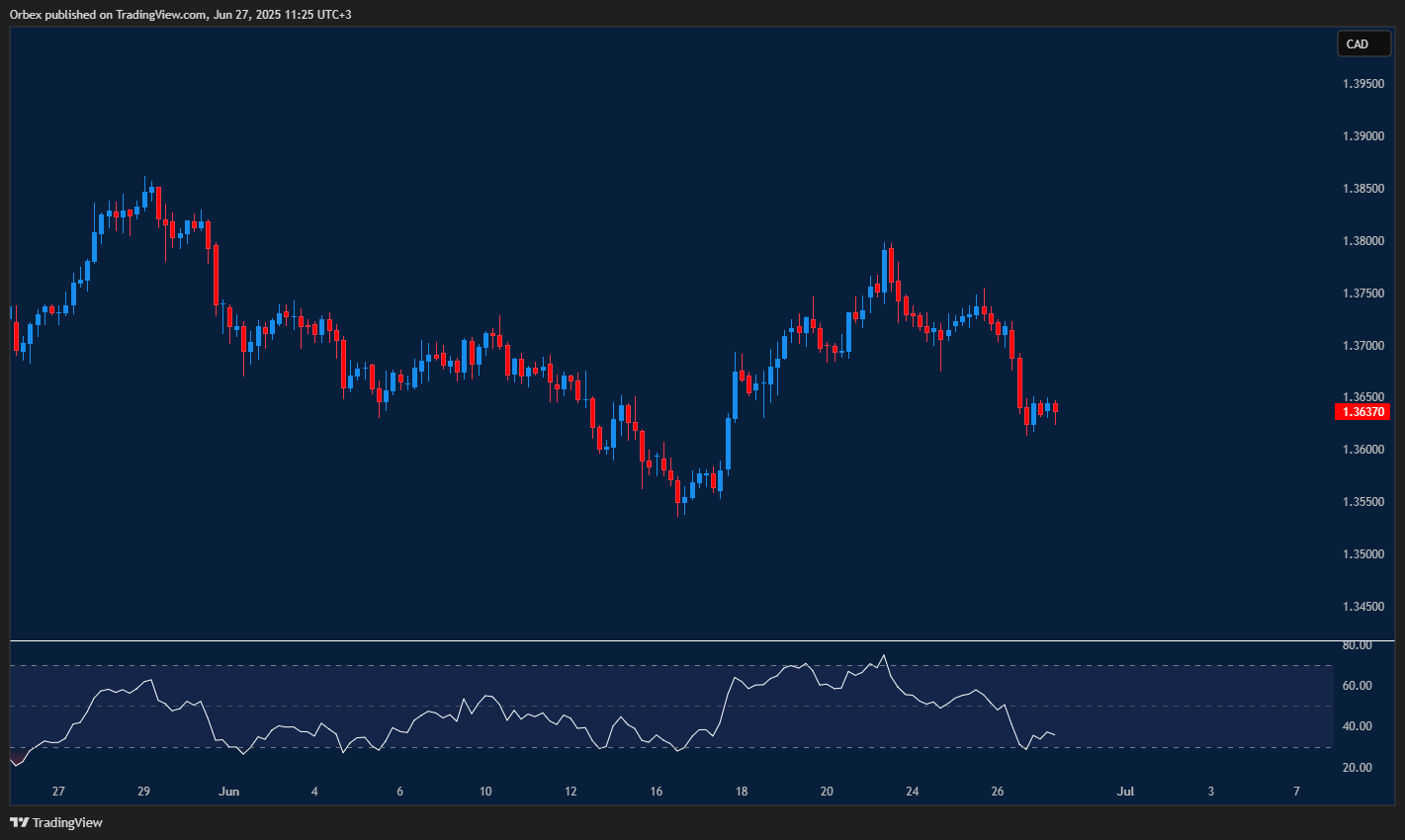Click the RSI oscillator line peak near 80
Screen dimensions: 1405x840
883,656
